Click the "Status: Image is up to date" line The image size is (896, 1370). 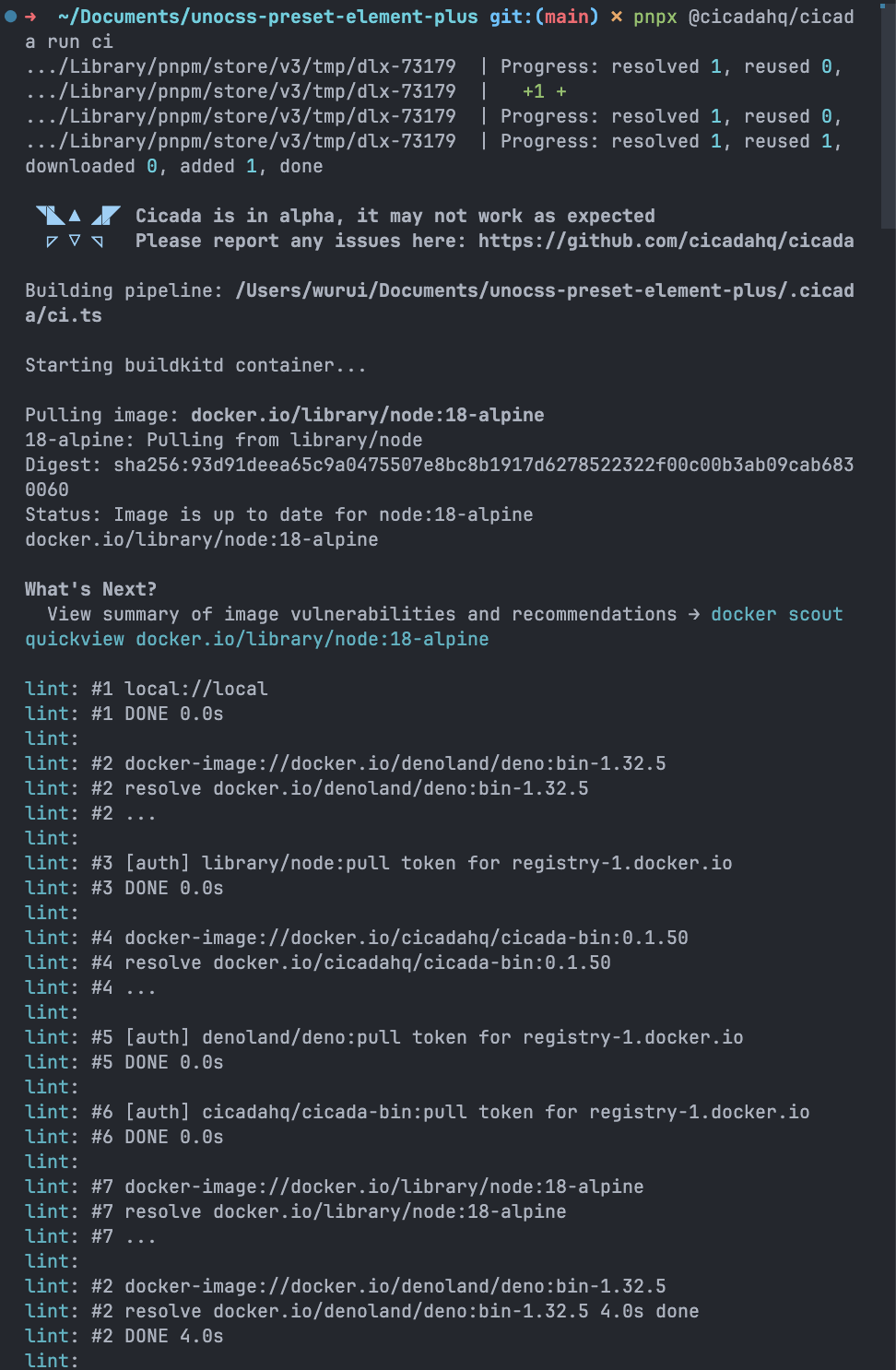[278, 514]
